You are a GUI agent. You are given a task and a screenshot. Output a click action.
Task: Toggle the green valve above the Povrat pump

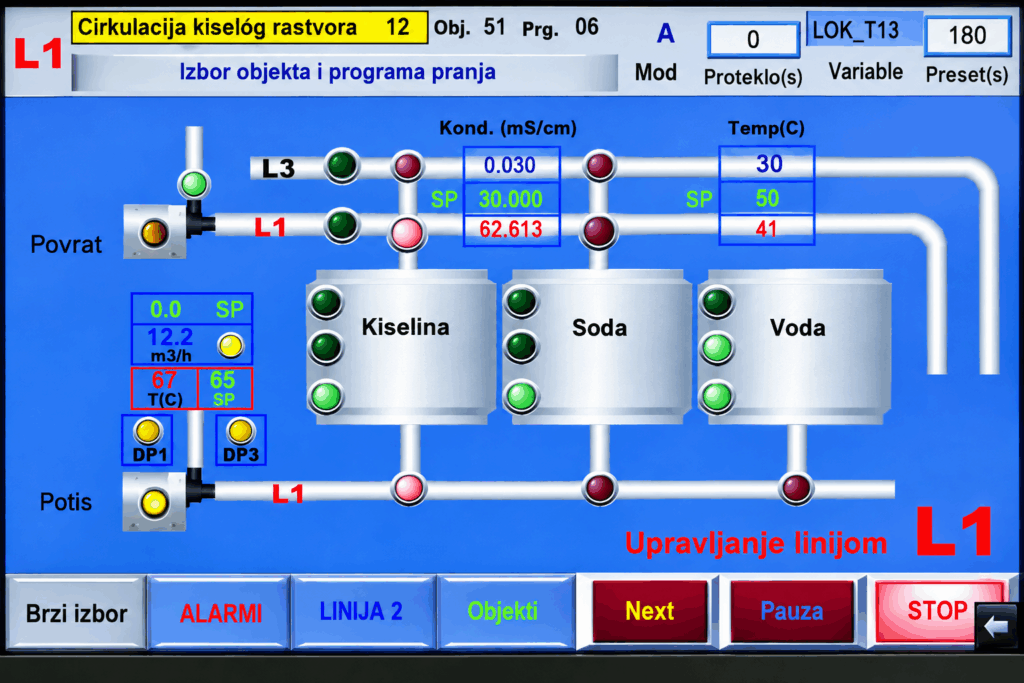click(193, 183)
